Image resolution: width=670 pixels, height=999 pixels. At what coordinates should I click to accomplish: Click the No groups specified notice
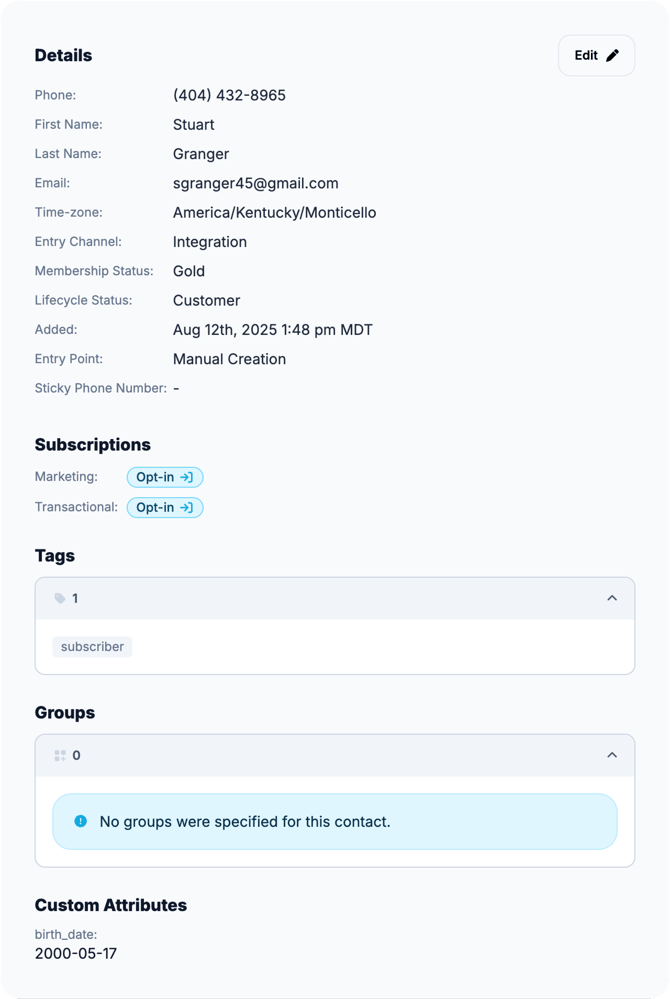click(335, 822)
